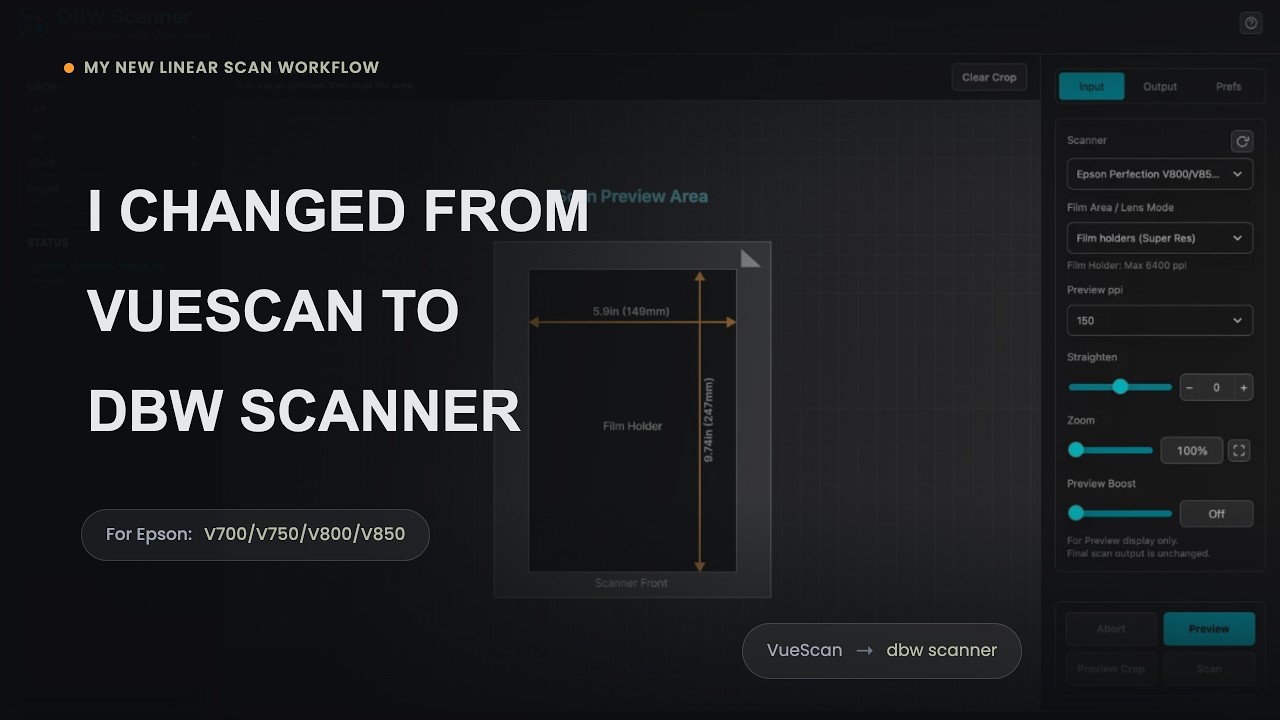Increase straighten value with plus button
Image resolution: width=1280 pixels, height=720 pixels.
coord(1243,387)
